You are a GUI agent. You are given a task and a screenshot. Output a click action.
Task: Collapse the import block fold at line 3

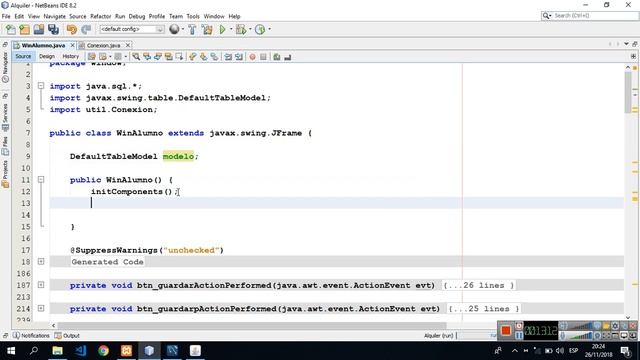pos(41,86)
